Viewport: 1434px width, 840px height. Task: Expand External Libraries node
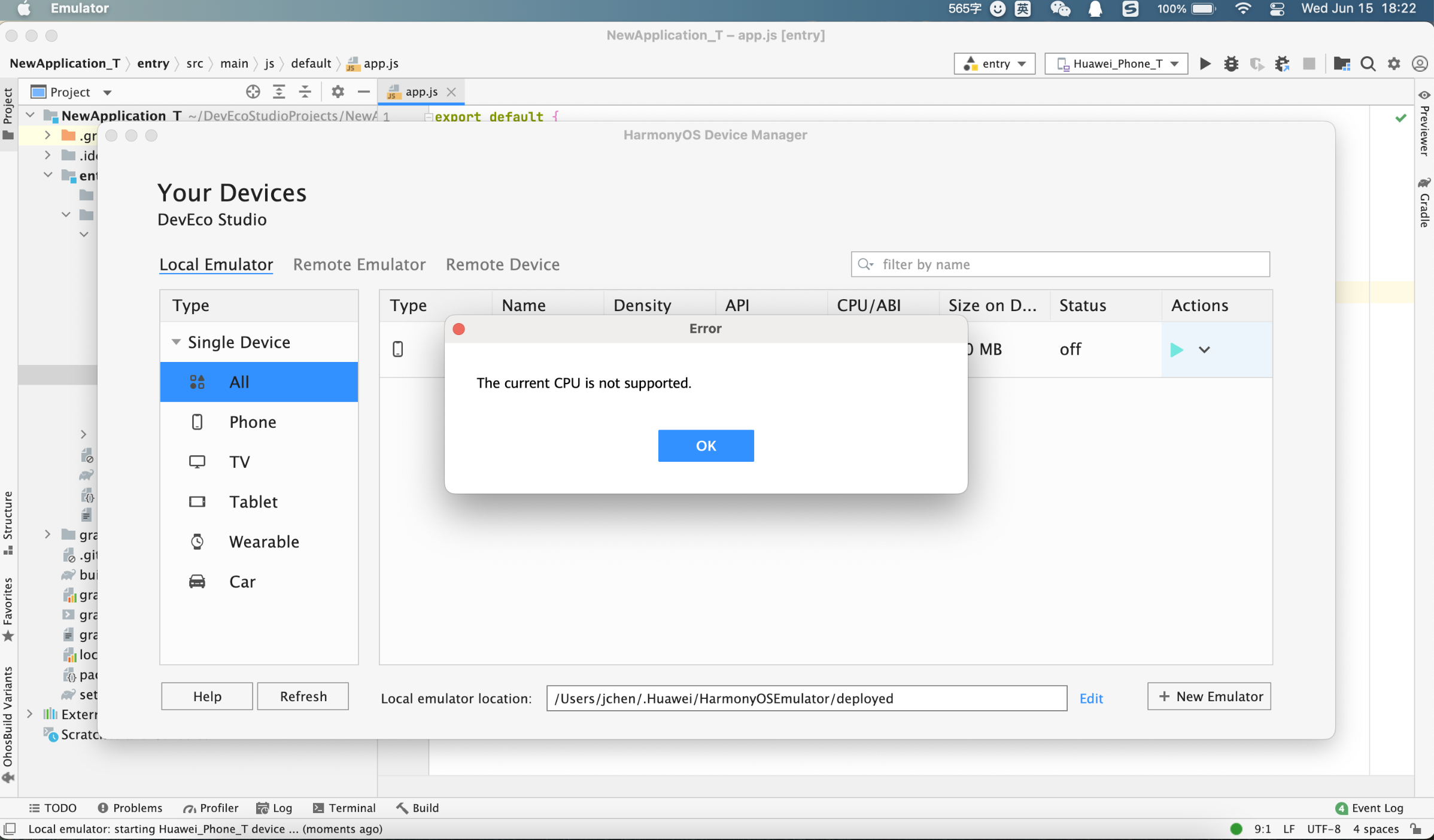tap(29, 714)
